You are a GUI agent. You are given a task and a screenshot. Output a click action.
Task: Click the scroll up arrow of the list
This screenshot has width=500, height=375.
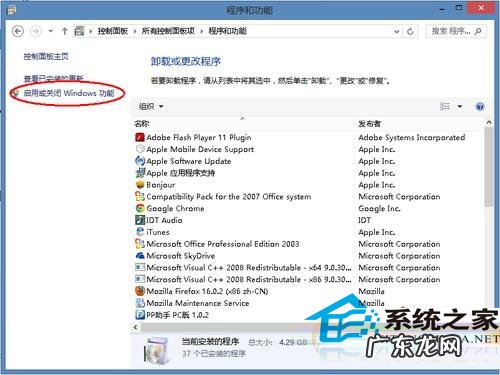click(x=489, y=123)
